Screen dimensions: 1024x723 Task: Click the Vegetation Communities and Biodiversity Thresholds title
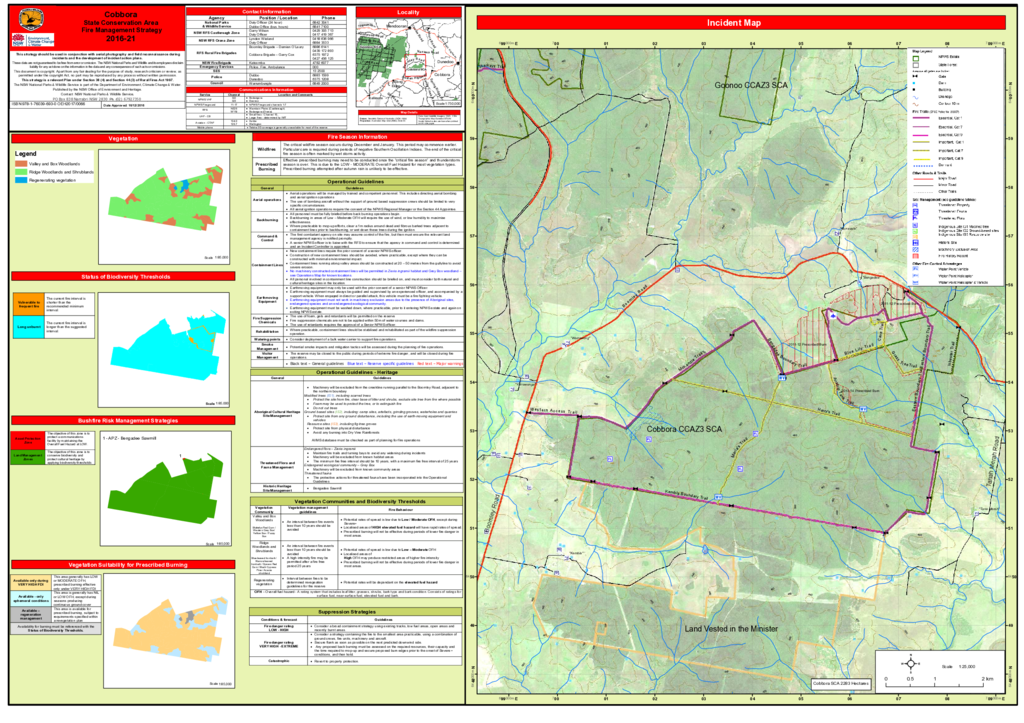(357, 502)
